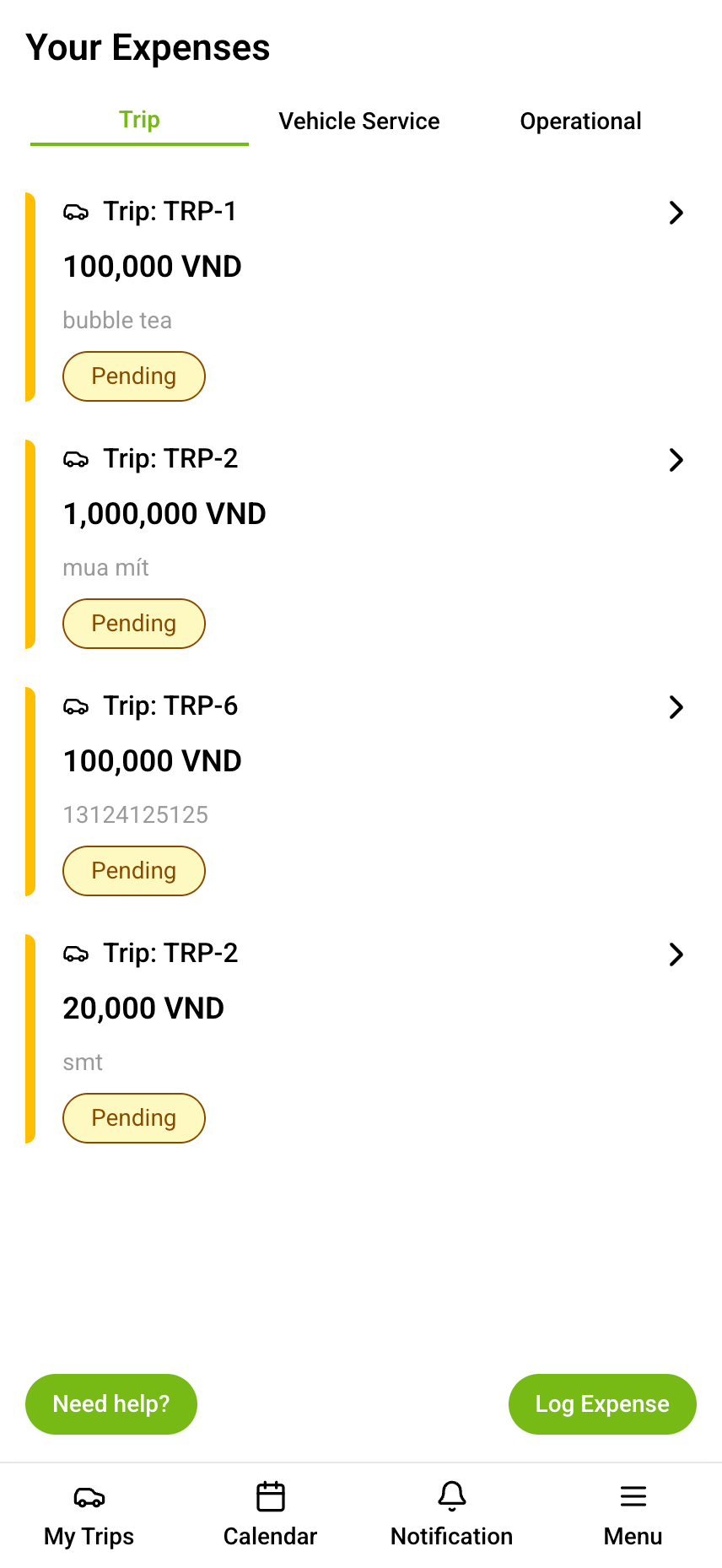Expand the TRP-6 expense arrow
Image resolution: width=722 pixels, height=1568 pixels.
pyautogui.click(x=676, y=707)
